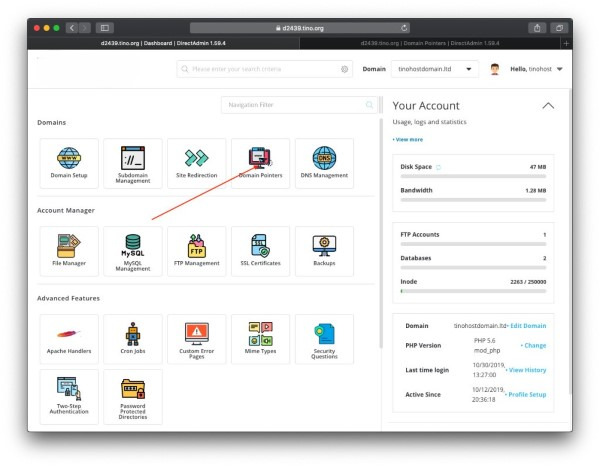Open Cron Jobs
Screen dimensions: 600x468
[x=133, y=339]
